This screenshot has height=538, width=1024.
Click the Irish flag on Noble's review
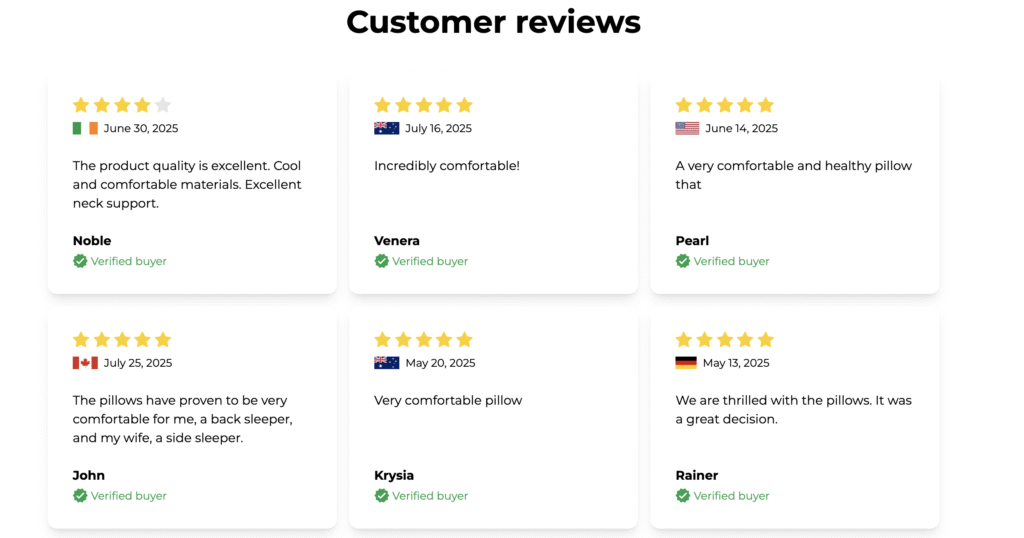[85, 128]
